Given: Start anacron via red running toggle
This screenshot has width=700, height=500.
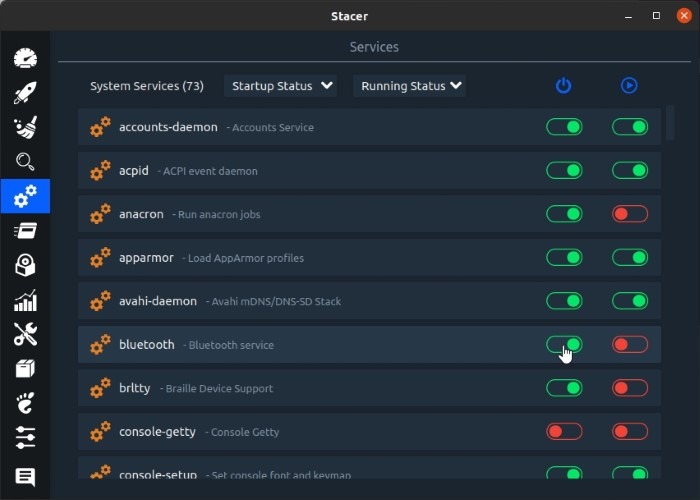Looking at the screenshot, I should click(x=630, y=214).
